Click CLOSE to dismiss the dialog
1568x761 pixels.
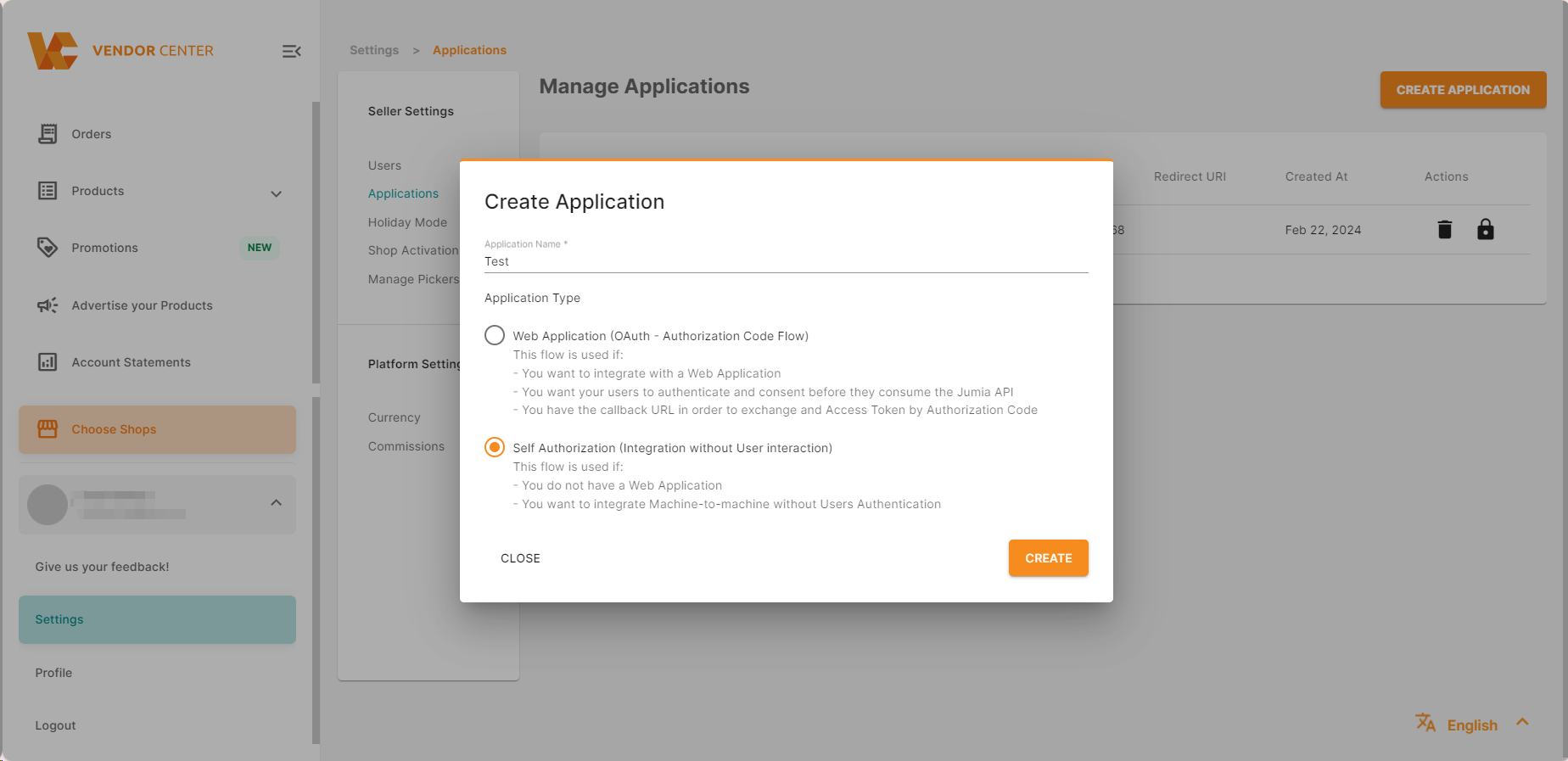coord(520,558)
